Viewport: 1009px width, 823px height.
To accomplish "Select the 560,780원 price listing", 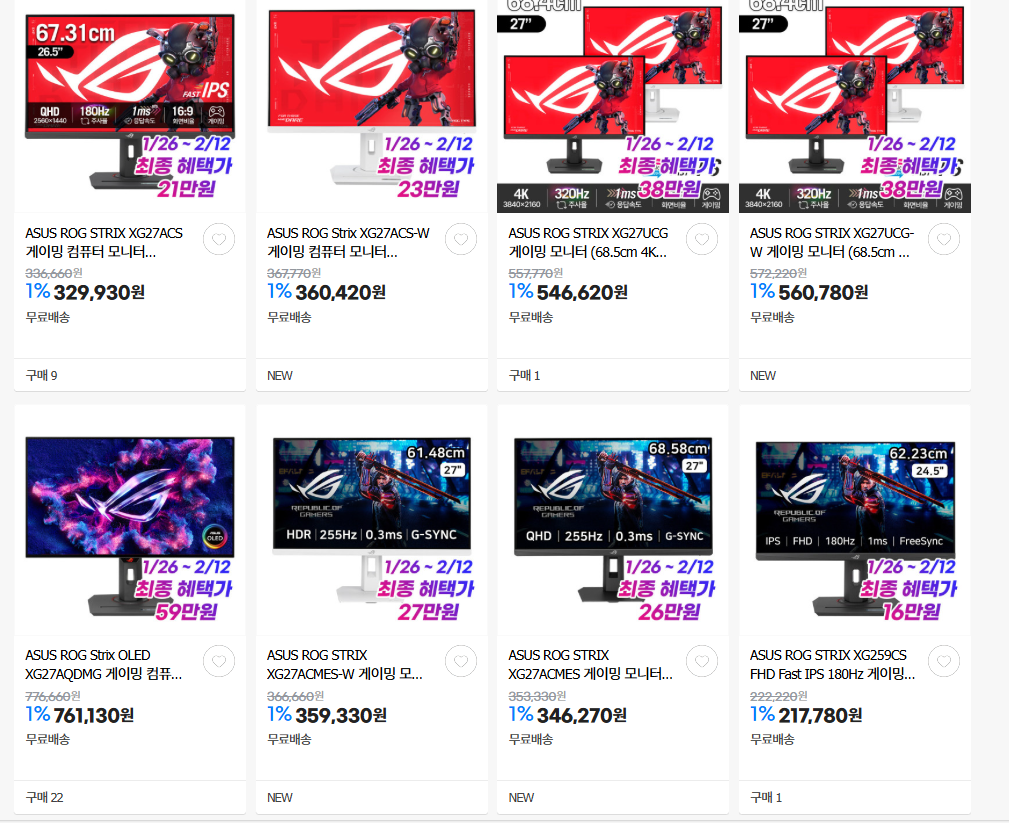I will click(823, 293).
